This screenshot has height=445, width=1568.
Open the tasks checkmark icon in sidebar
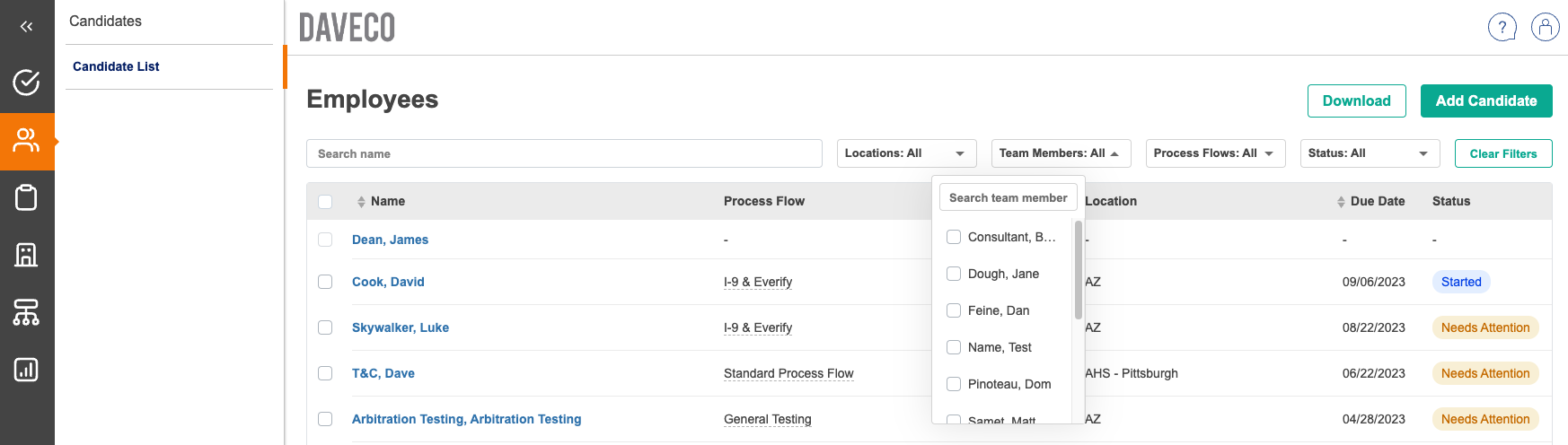tap(26, 83)
